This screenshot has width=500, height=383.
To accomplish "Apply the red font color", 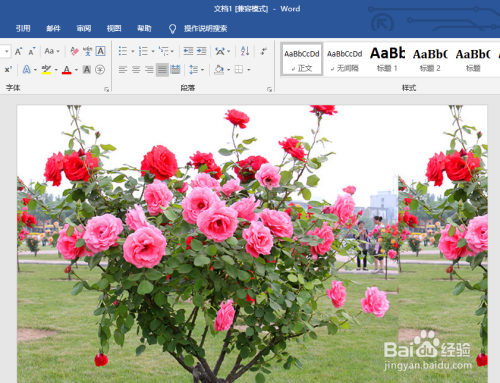I will pyautogui.click(x=67, y=69).
